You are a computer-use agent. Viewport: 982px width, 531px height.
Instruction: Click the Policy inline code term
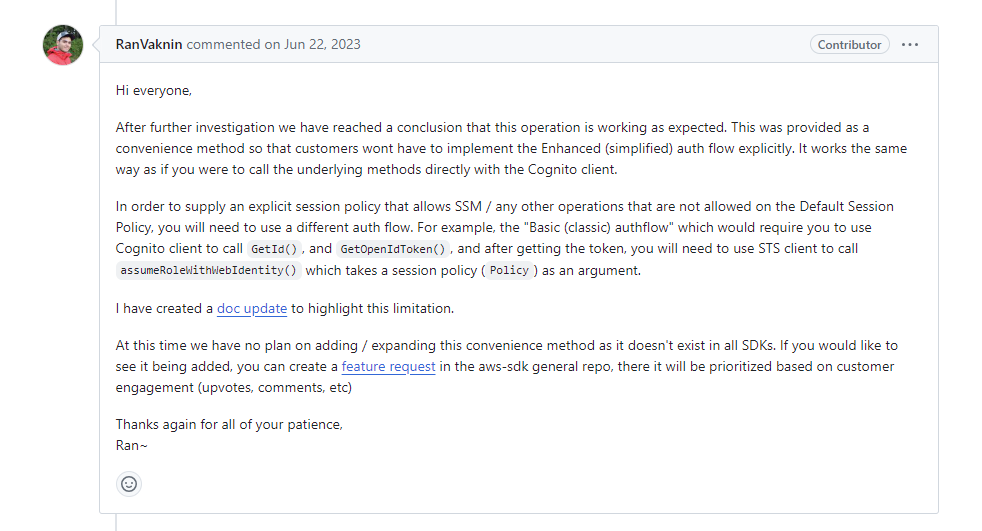pyautogui.click(x=509, y=271)
